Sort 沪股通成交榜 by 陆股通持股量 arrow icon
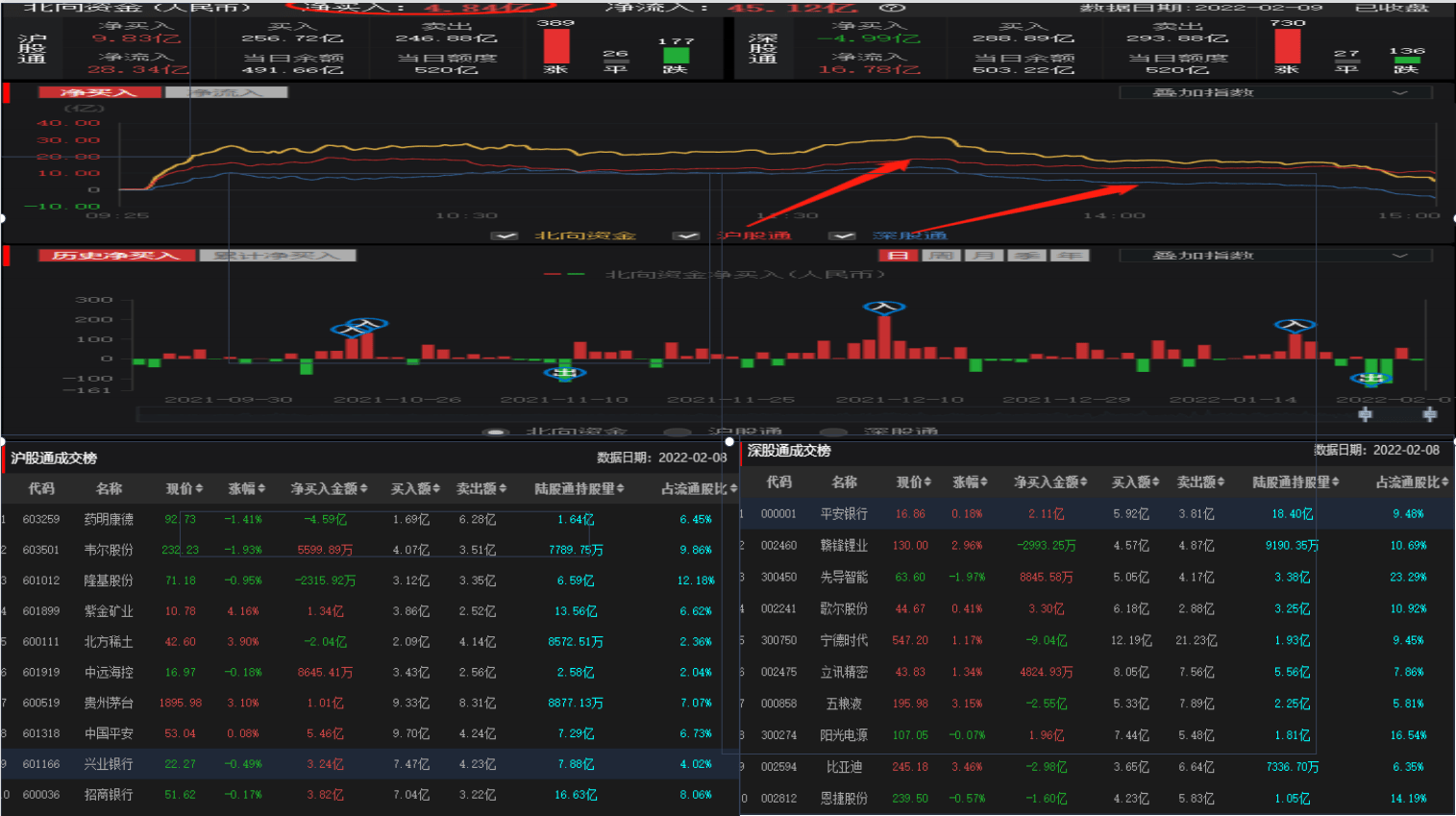 [x=620, y=489]
